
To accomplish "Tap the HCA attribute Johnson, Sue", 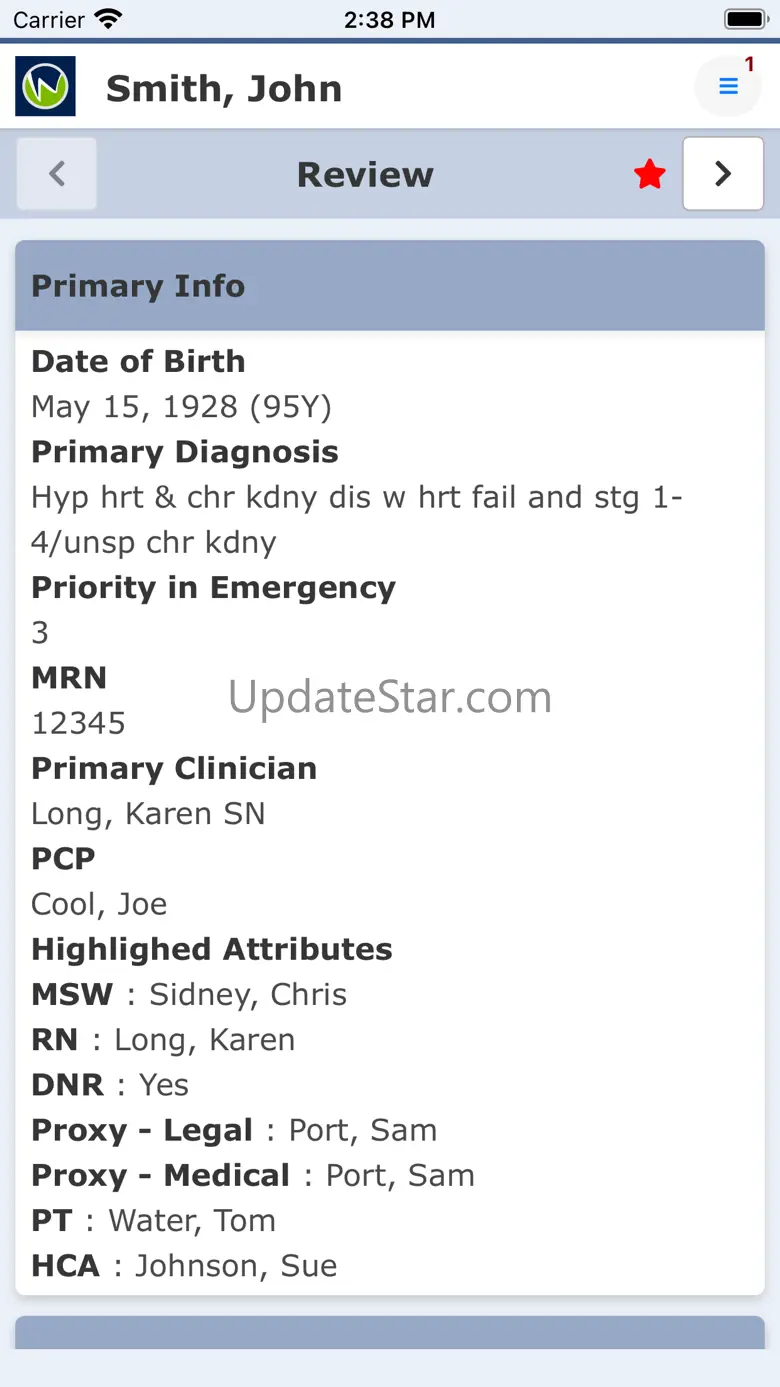I will click(x=236, y=1266).
